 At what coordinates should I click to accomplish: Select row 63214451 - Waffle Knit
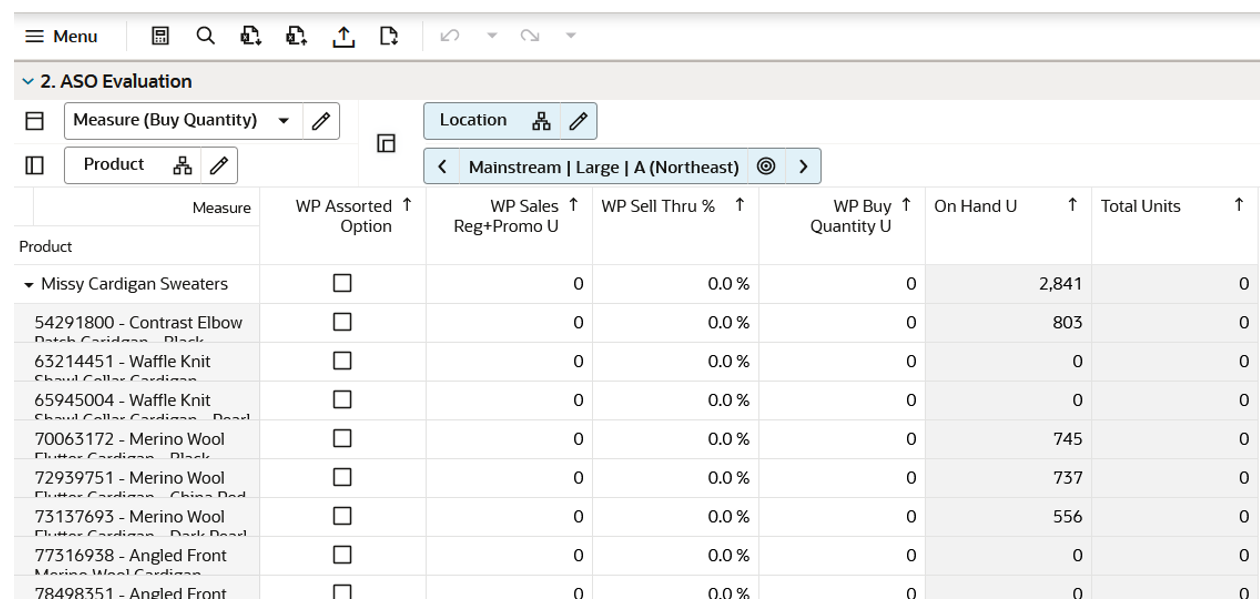click(137, 362)
